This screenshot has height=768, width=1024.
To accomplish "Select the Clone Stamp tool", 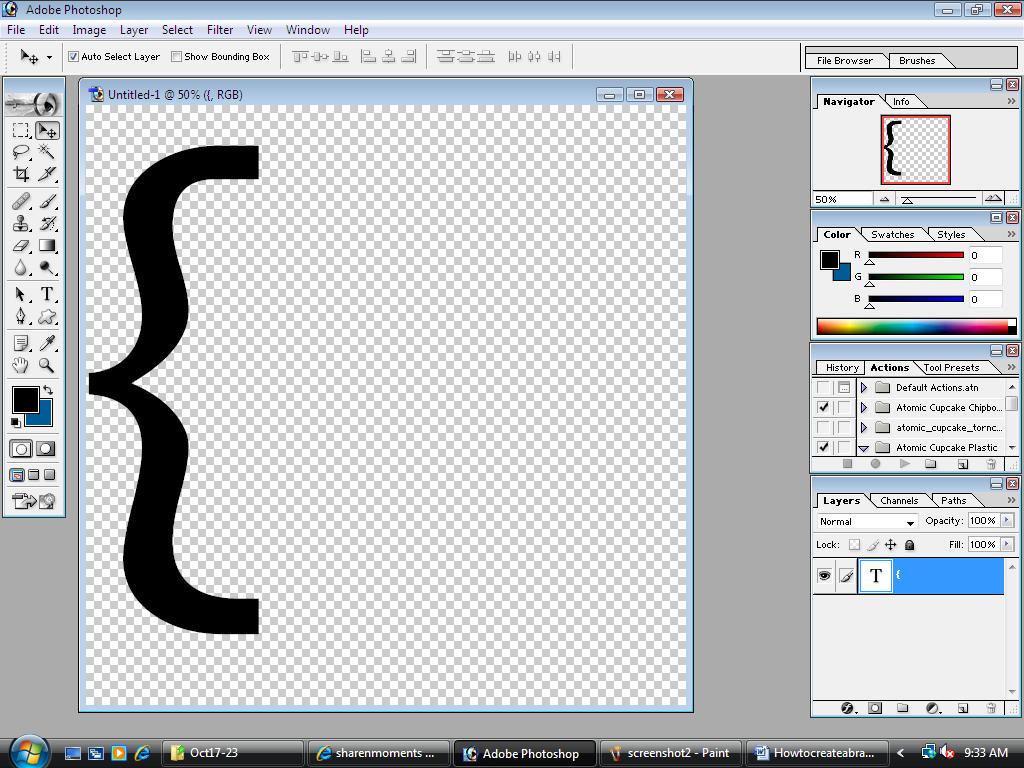I will point(21,223).
